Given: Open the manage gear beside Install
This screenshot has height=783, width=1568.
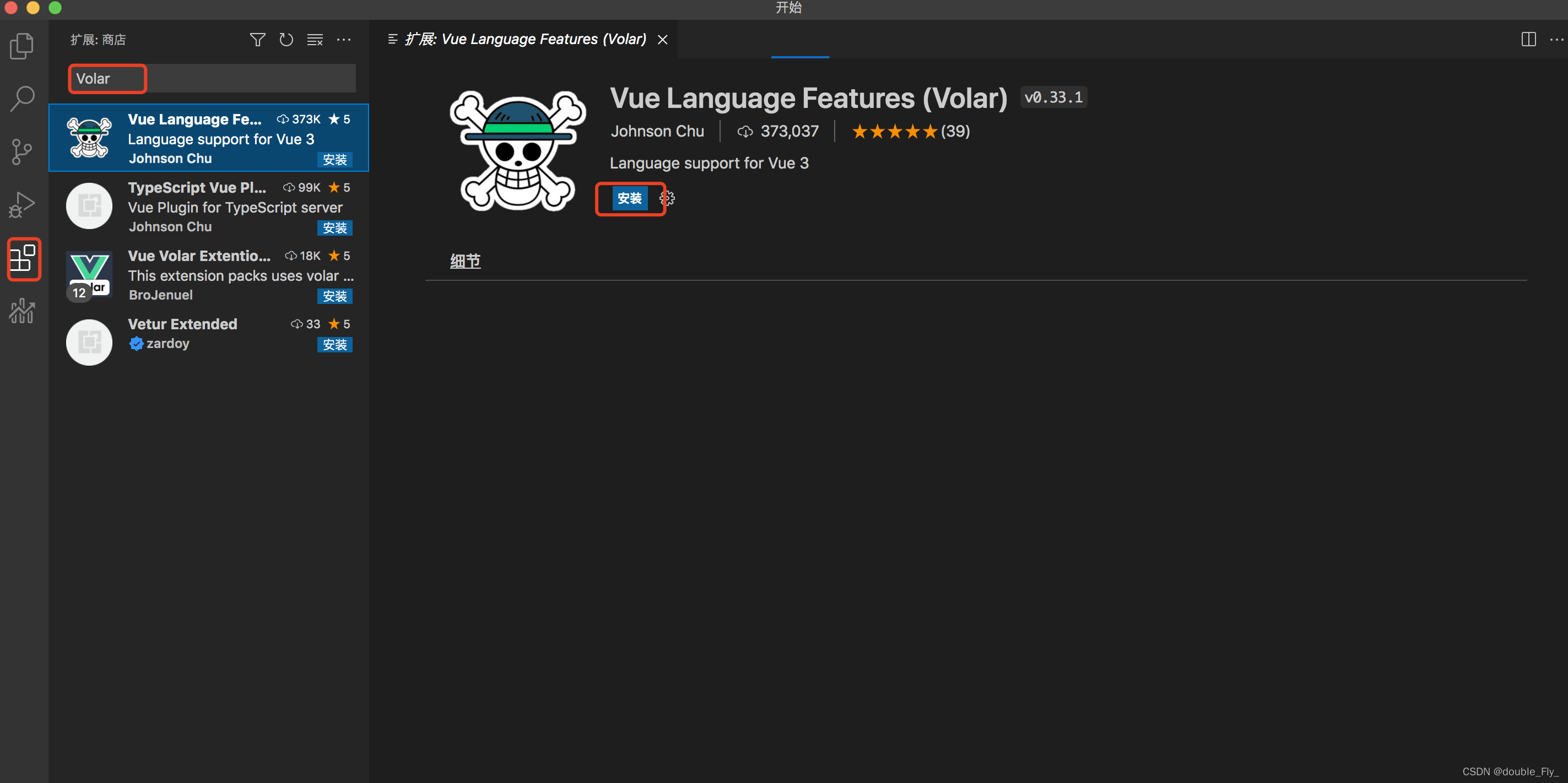Looking at the screenshot, I should tap(667, 198).
